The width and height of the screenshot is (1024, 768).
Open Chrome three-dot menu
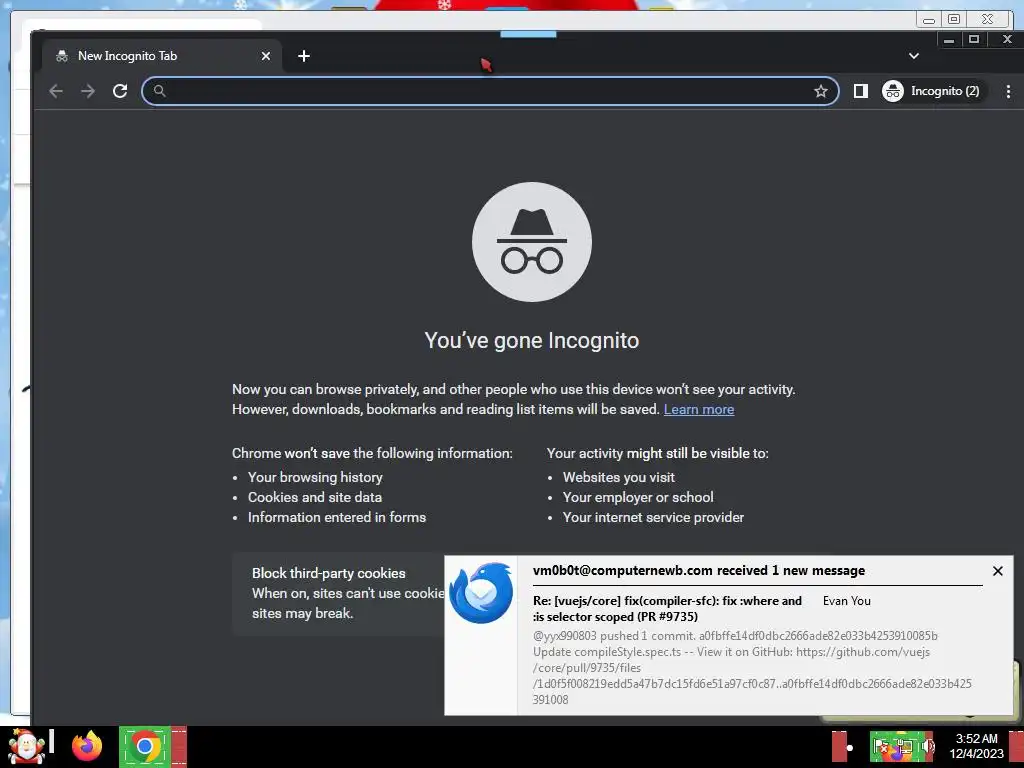click(1008, 91)
